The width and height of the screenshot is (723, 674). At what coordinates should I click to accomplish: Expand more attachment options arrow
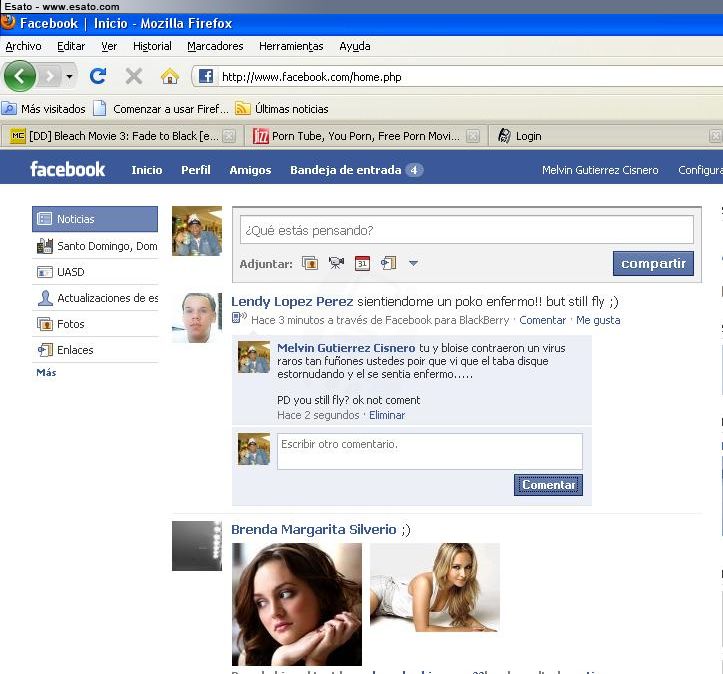(x=413, y=263)
